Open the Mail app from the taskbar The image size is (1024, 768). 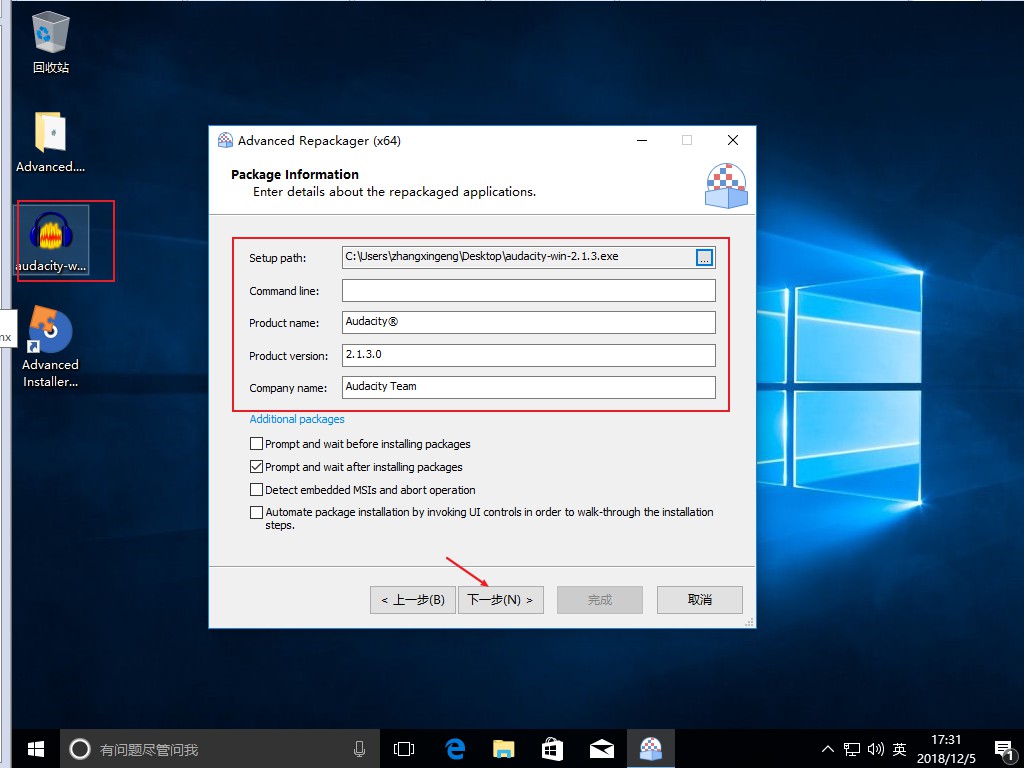601,749
